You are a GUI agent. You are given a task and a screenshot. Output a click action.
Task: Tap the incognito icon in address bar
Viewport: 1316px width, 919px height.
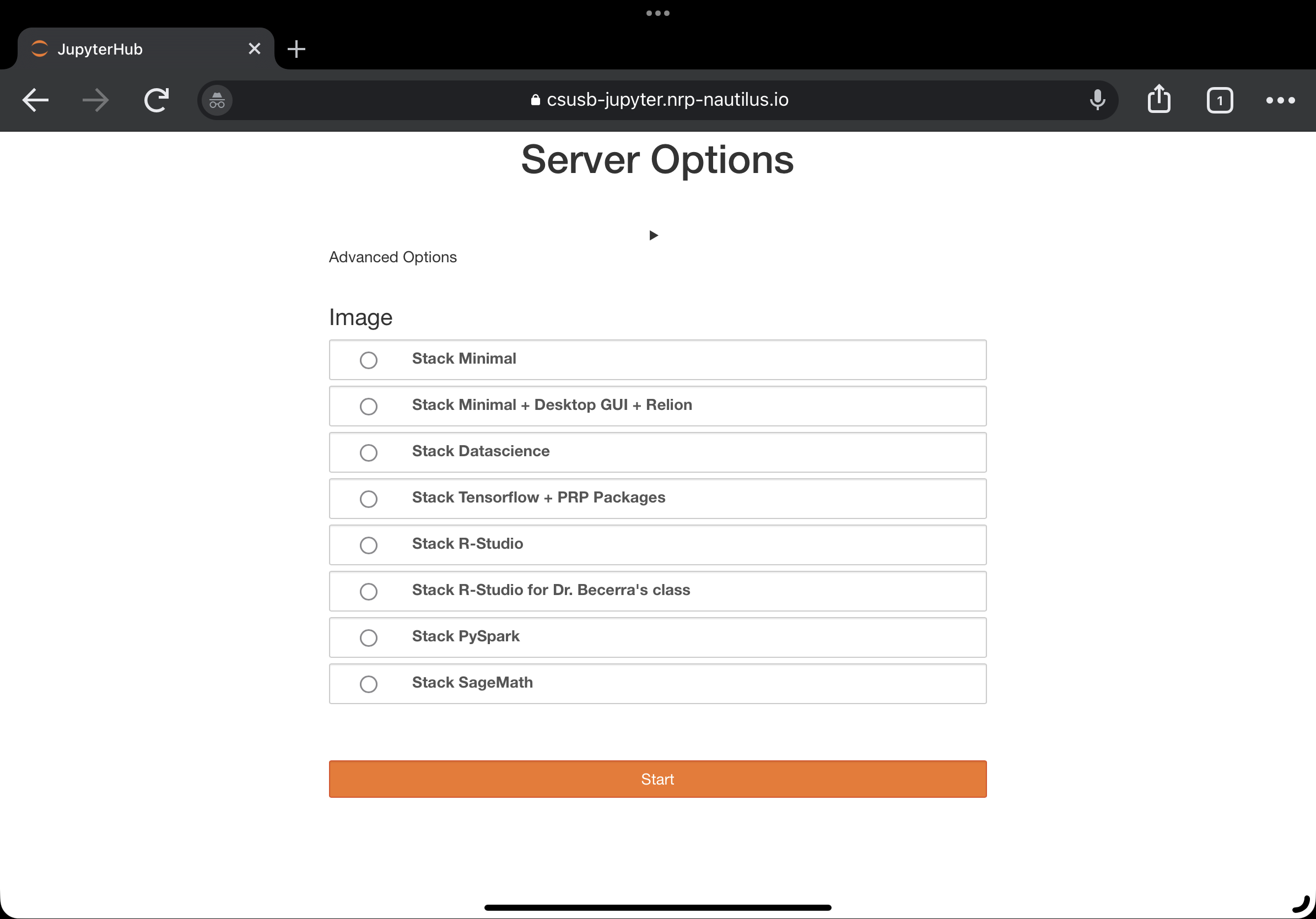[217, 100]
